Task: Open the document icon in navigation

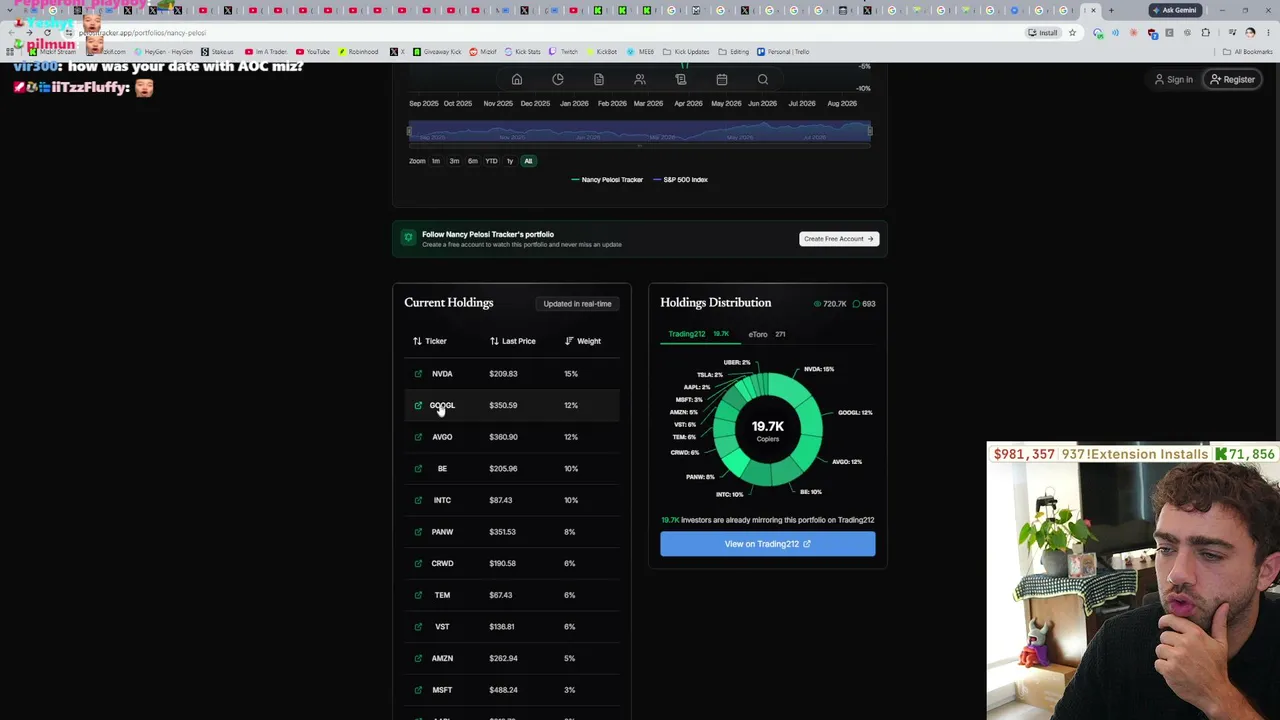Action: 598,79
